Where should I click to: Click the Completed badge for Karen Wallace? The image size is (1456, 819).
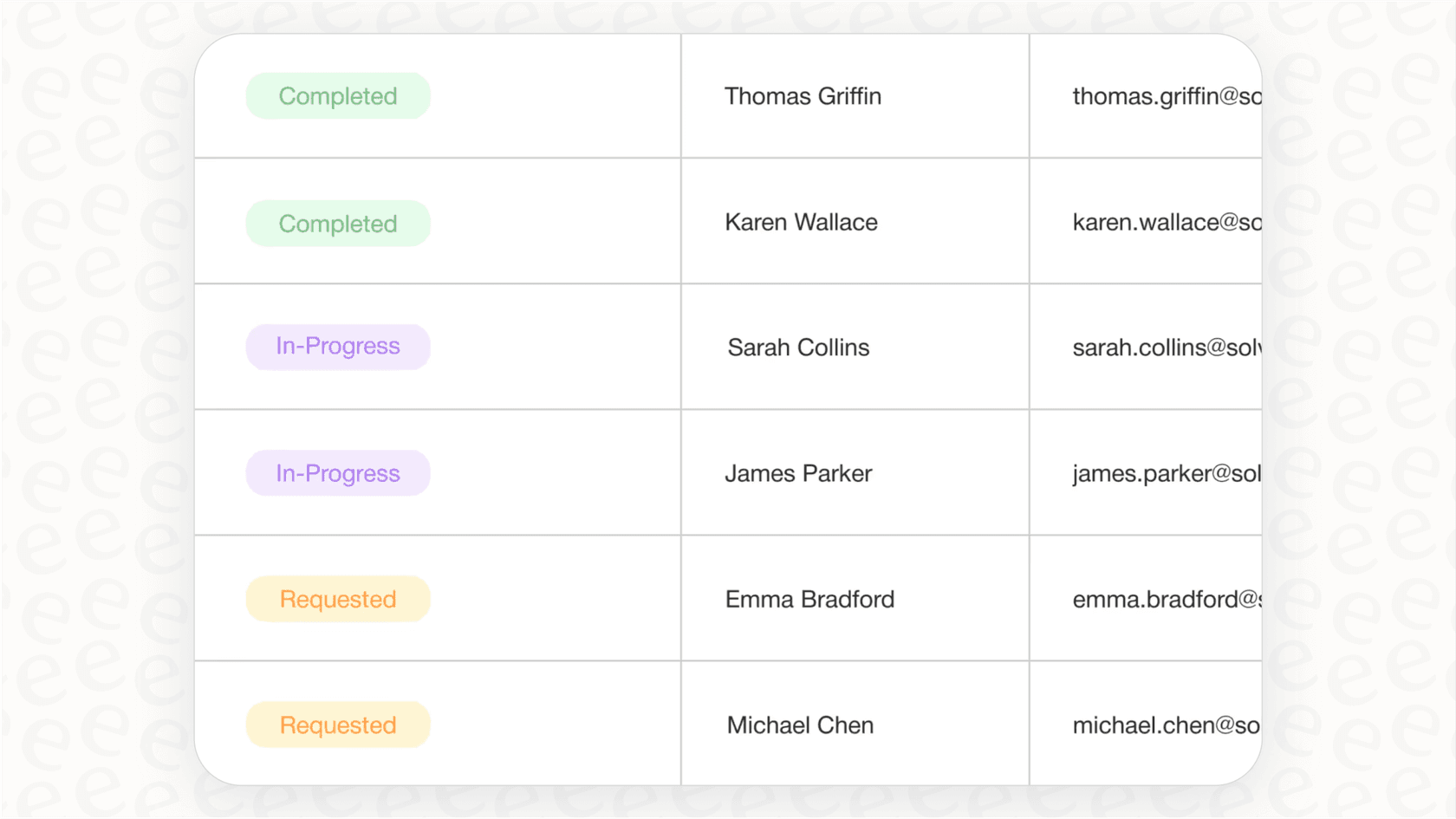point(337,223)
